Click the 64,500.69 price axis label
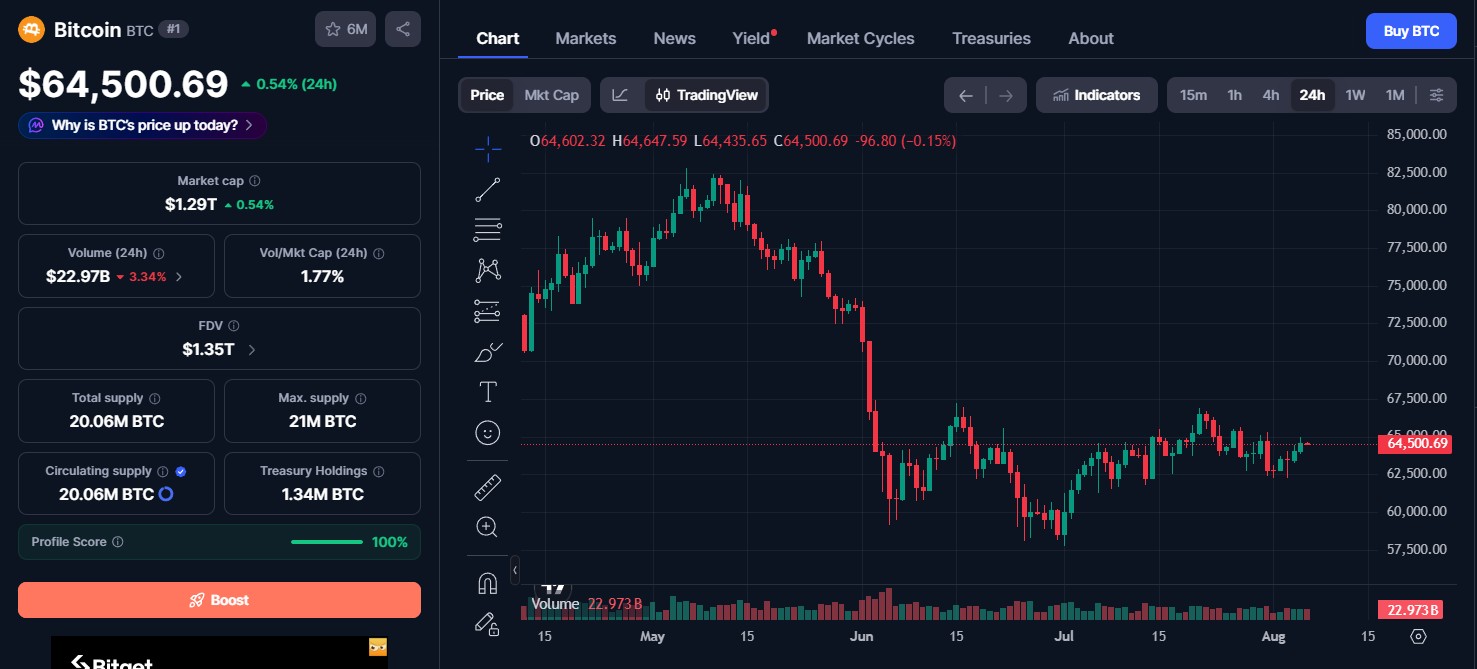The image size is (1477, 669). coord(1414,444)
